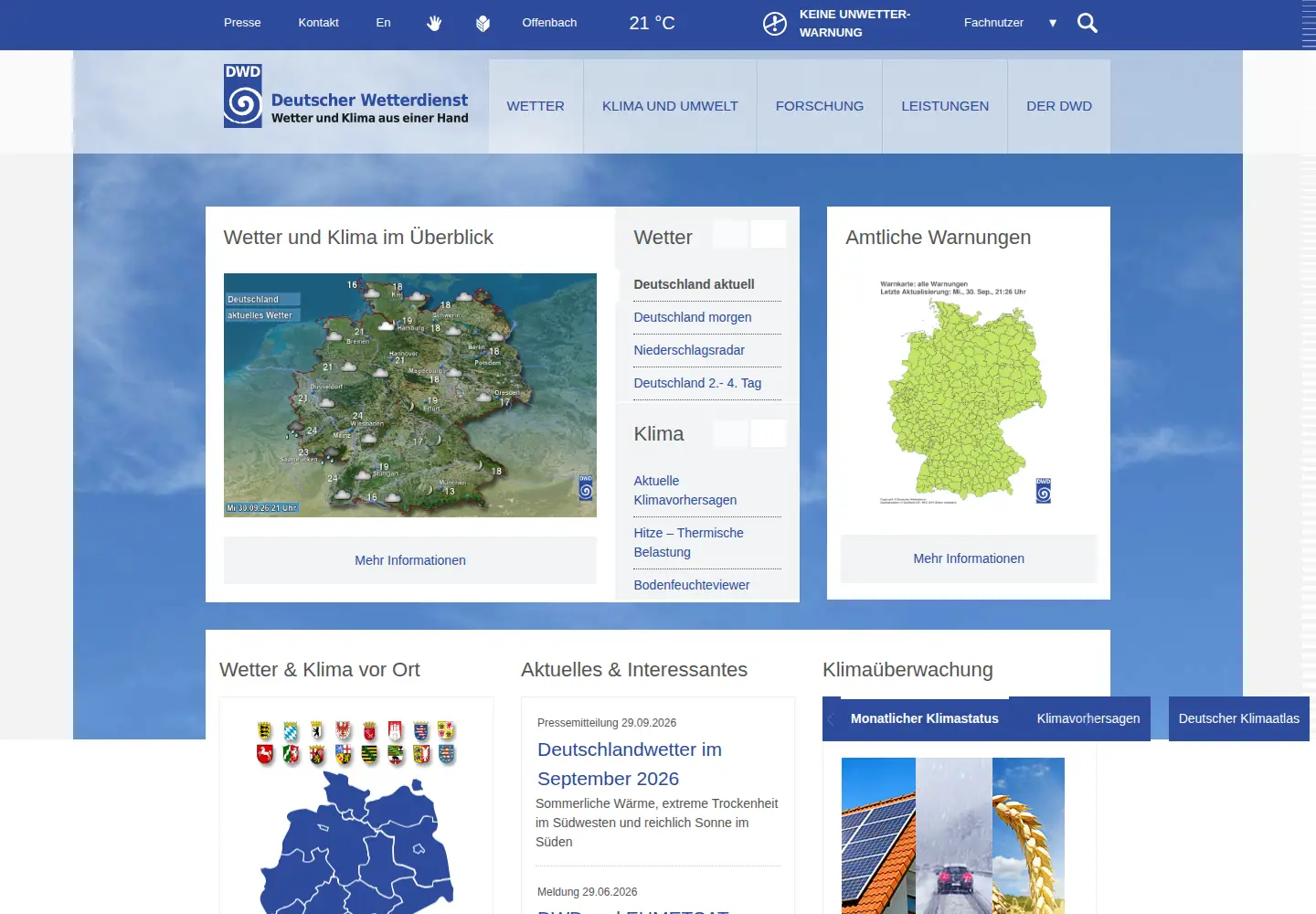
Task: Switch to Klimavorhersagen tab
Action: [x=1088, y=718]
